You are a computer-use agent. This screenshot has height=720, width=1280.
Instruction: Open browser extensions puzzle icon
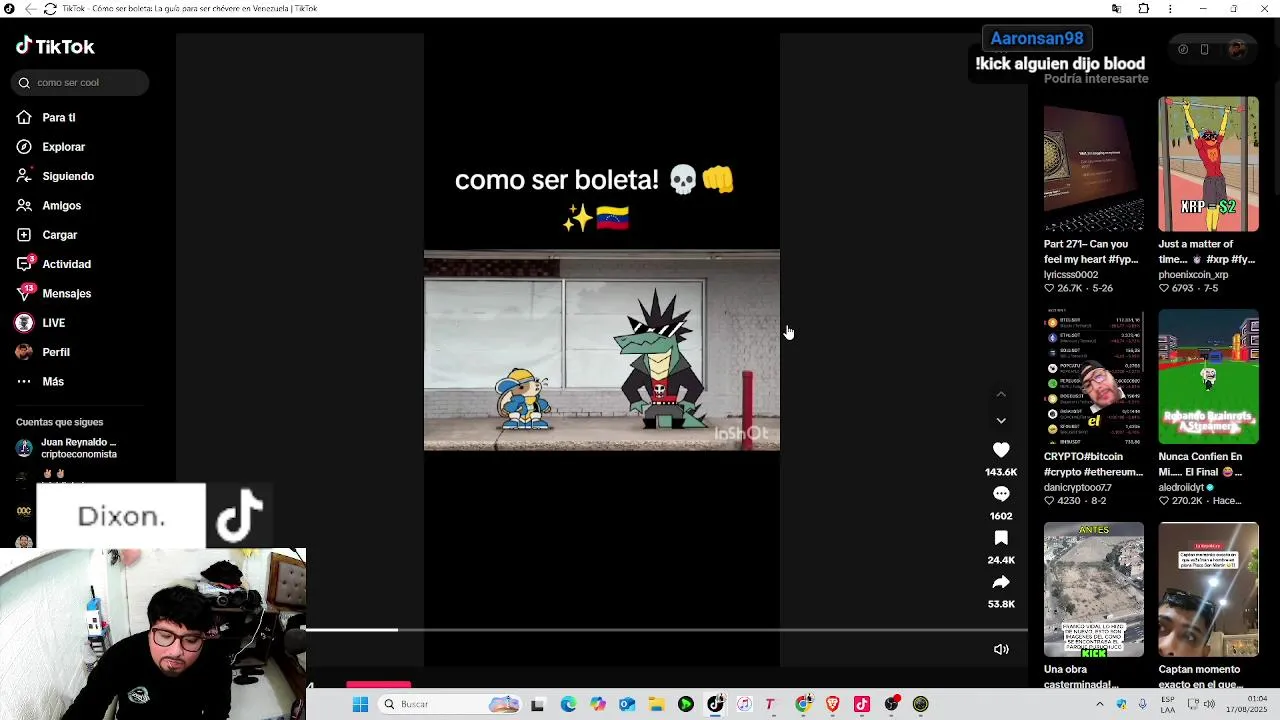[1143, 9]
